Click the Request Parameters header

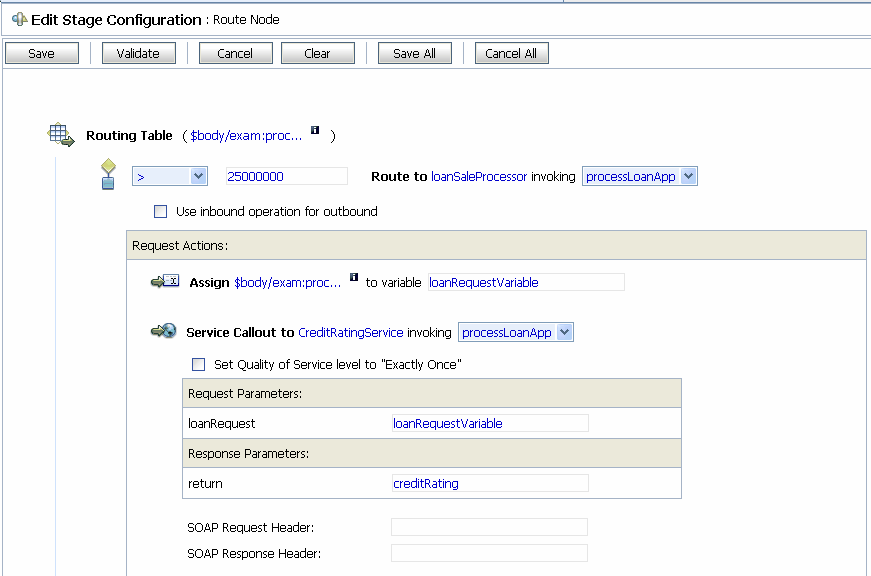[x=432, y=393]
